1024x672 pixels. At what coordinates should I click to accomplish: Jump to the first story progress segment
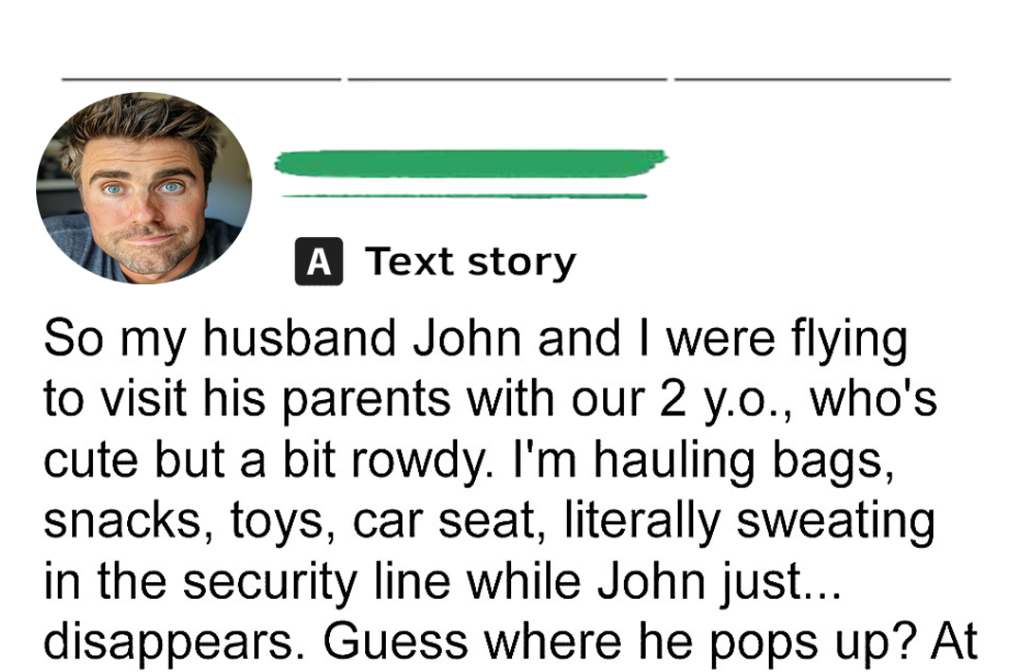201,79
